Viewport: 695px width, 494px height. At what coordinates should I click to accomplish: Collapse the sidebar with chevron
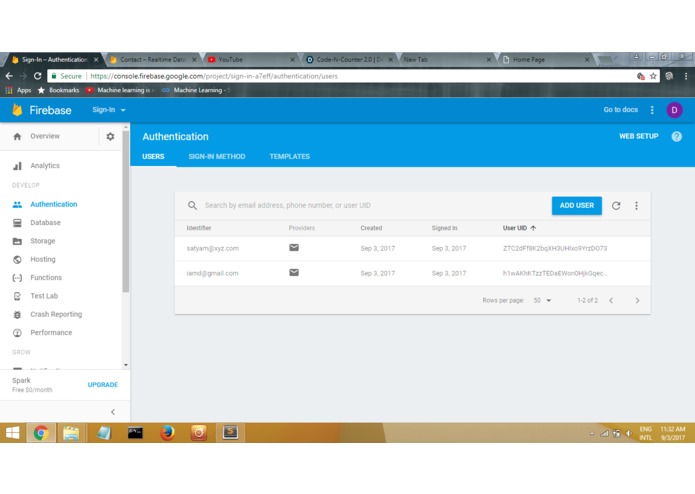pos(113,412)
